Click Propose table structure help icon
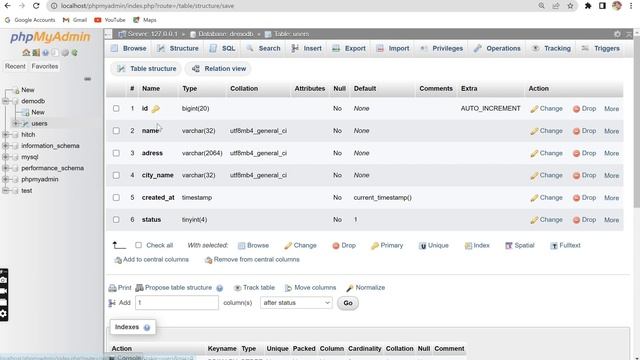Screen dimensions: 640x360 [220, 288]
